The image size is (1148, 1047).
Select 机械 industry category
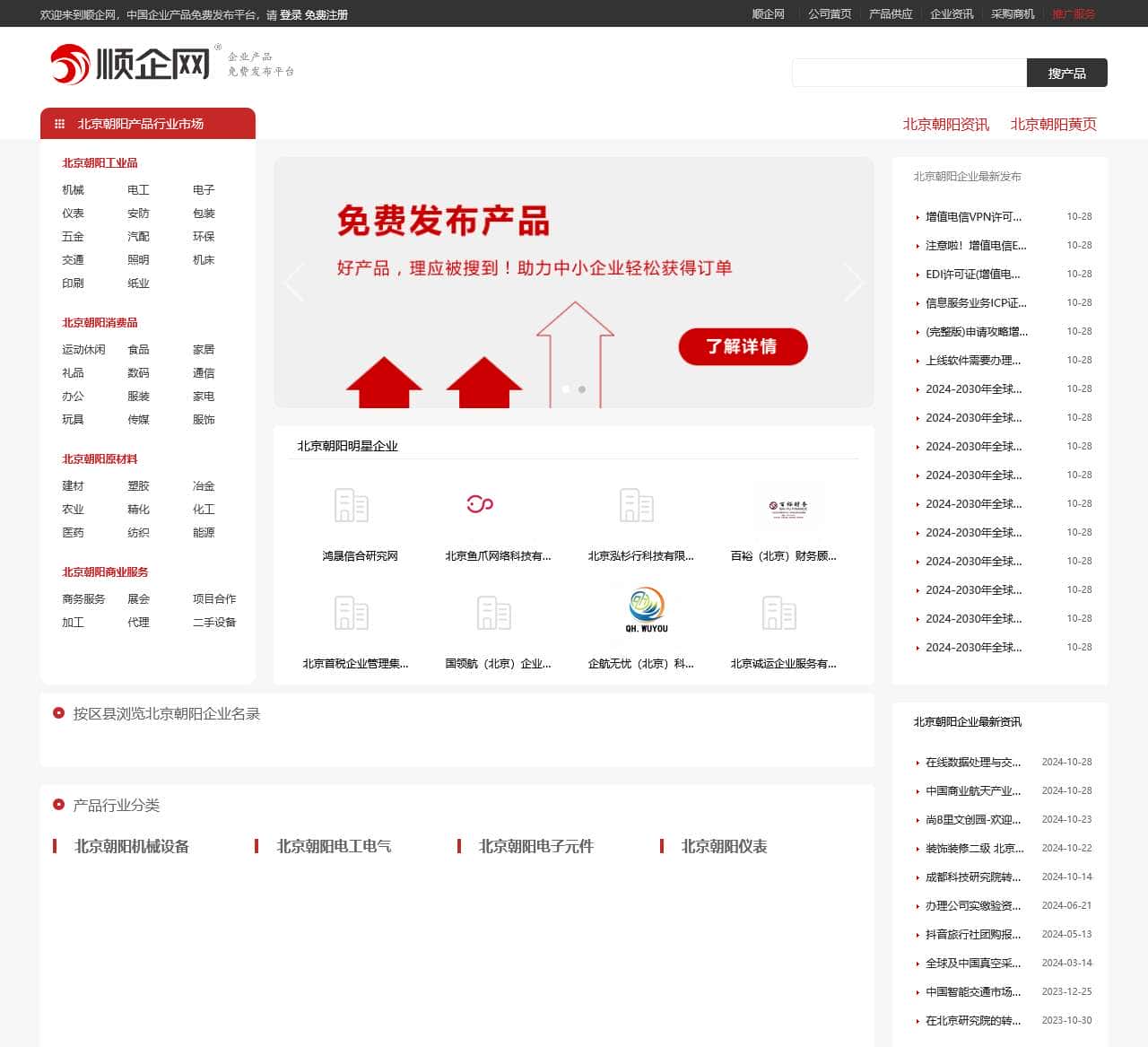pos(73,190)
